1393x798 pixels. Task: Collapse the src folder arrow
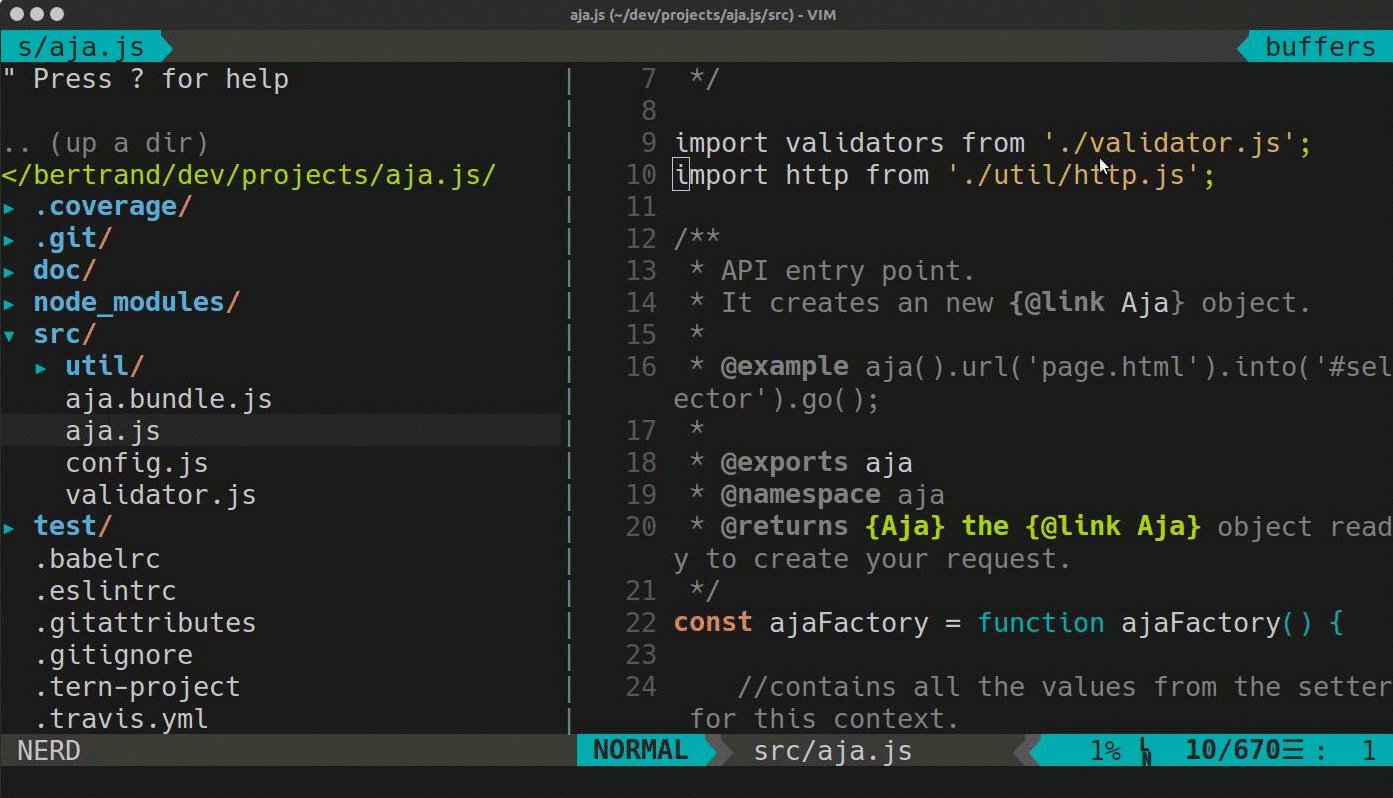click(9, 336)
